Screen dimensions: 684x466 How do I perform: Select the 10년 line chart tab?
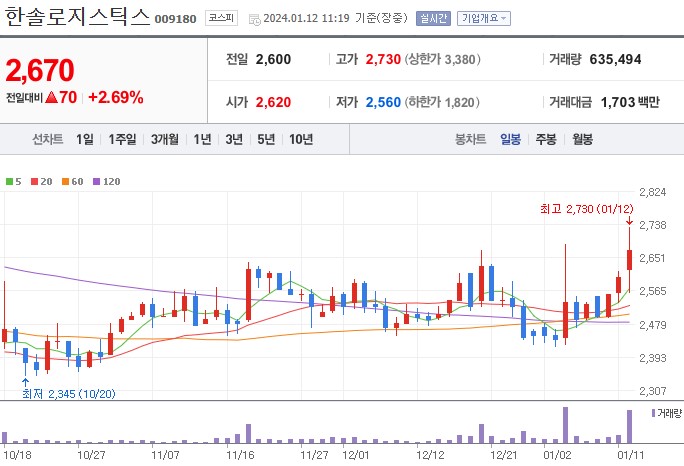[301, 139]
